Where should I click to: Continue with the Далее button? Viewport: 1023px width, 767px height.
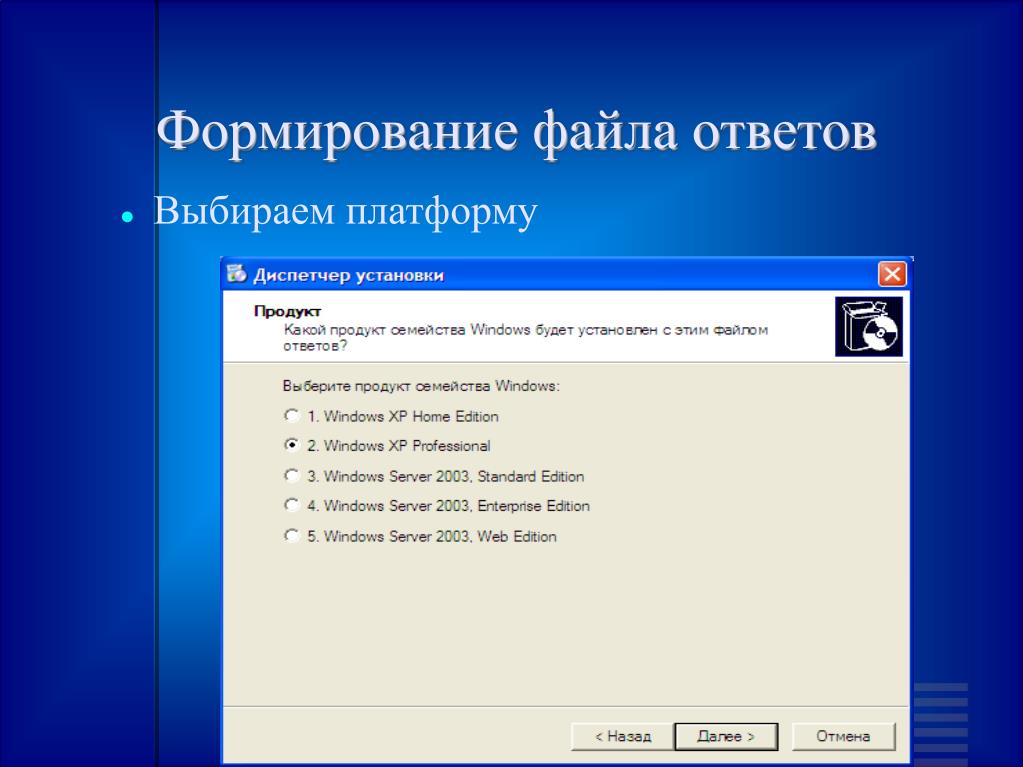[725, 736]
